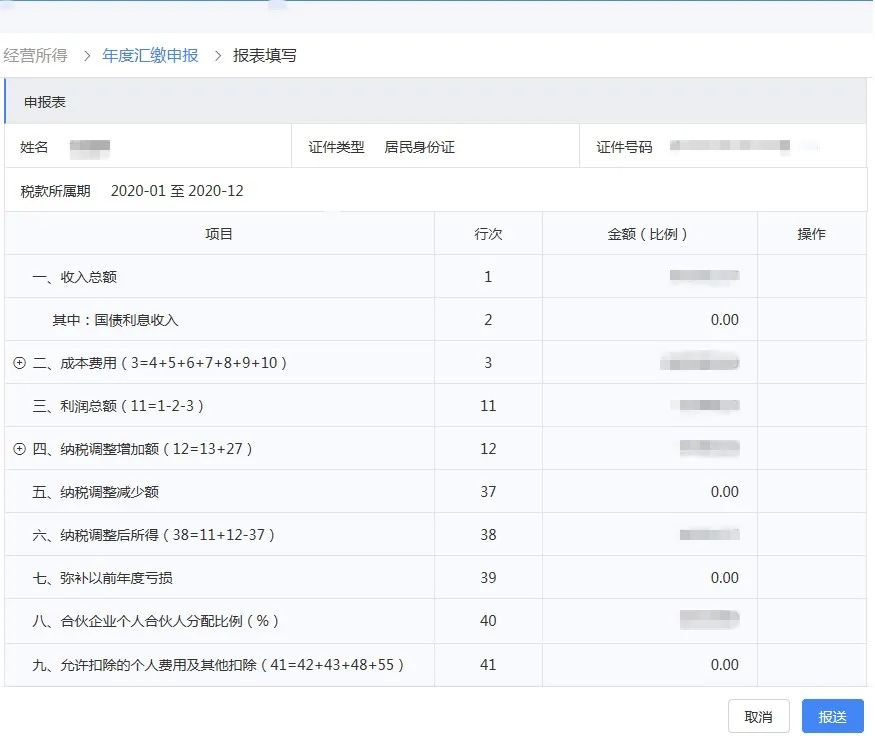Click the 取消 button
This screenshot has width=875, height=738.
[x=758, y=716]
